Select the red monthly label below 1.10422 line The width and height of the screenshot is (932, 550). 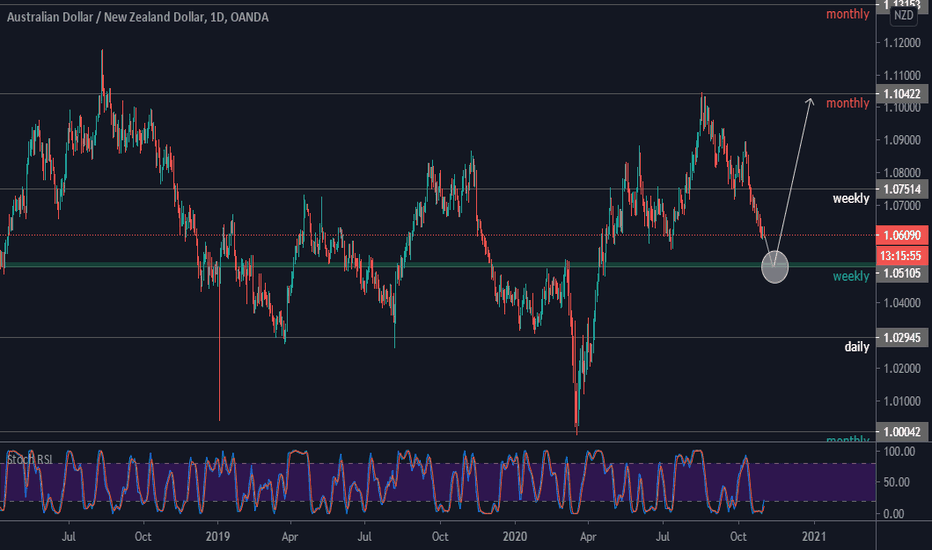(848, 103)
